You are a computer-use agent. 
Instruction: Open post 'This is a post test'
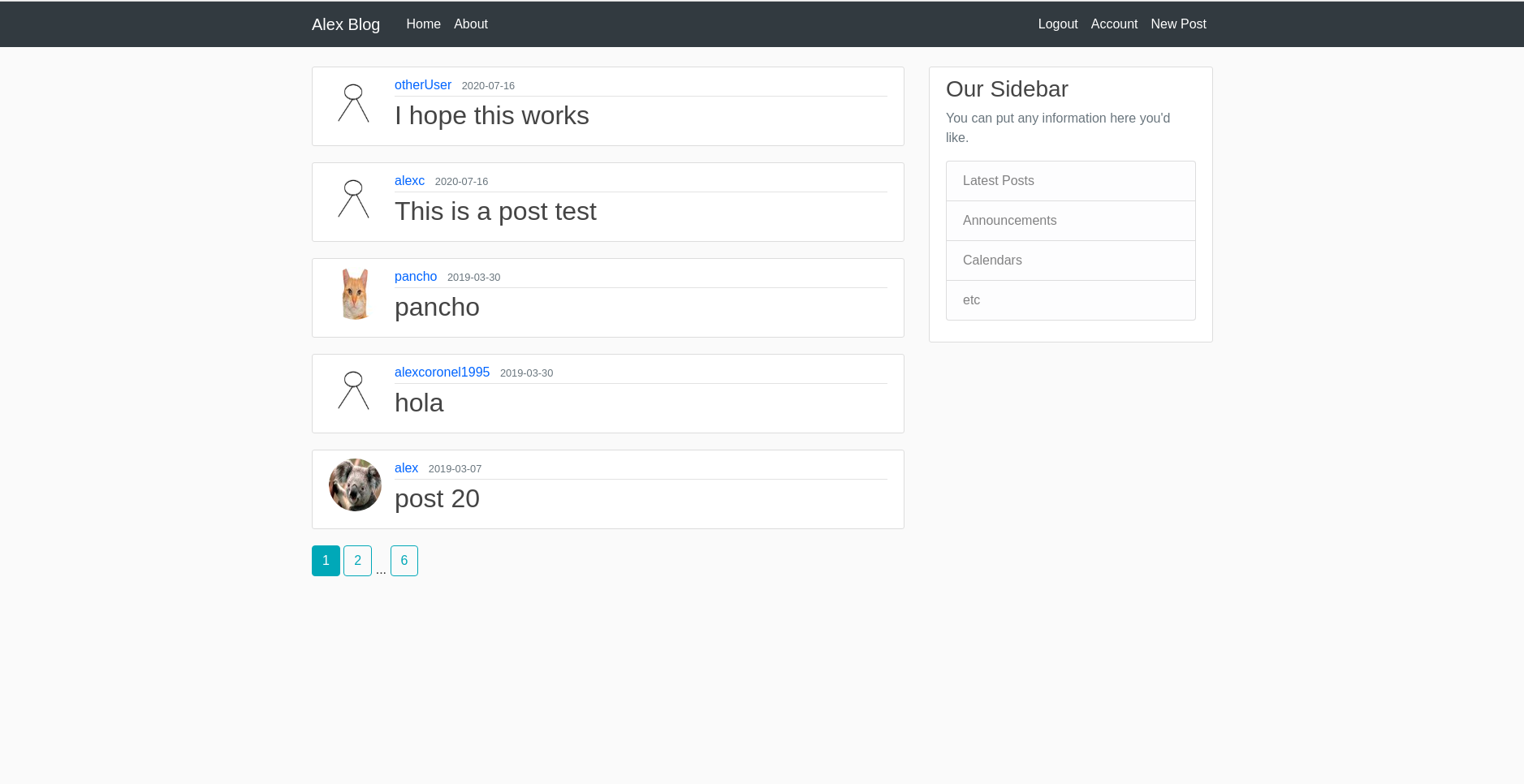point(495,212)
